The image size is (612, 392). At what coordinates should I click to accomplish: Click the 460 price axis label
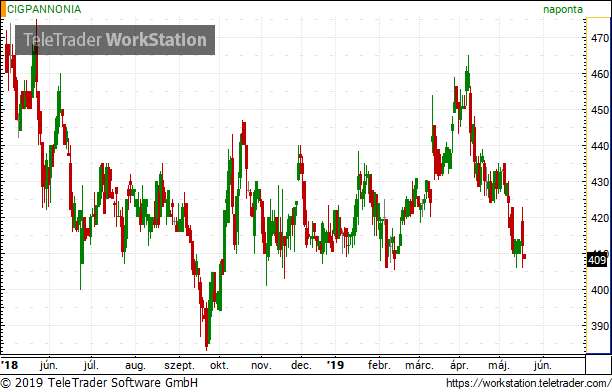pyautogui.click(x=600, y=74)
